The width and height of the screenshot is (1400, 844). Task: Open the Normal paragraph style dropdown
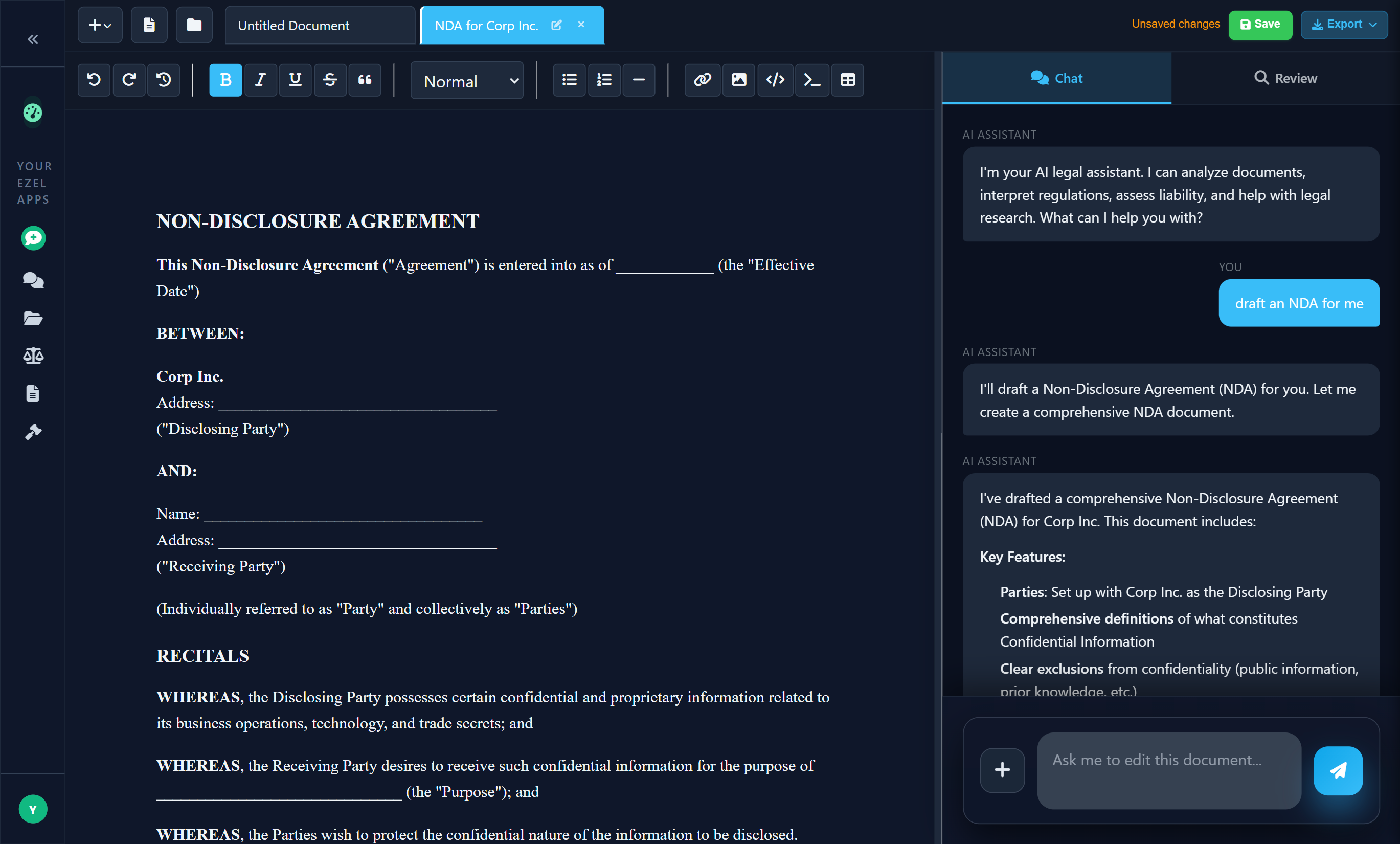(467, 81)
